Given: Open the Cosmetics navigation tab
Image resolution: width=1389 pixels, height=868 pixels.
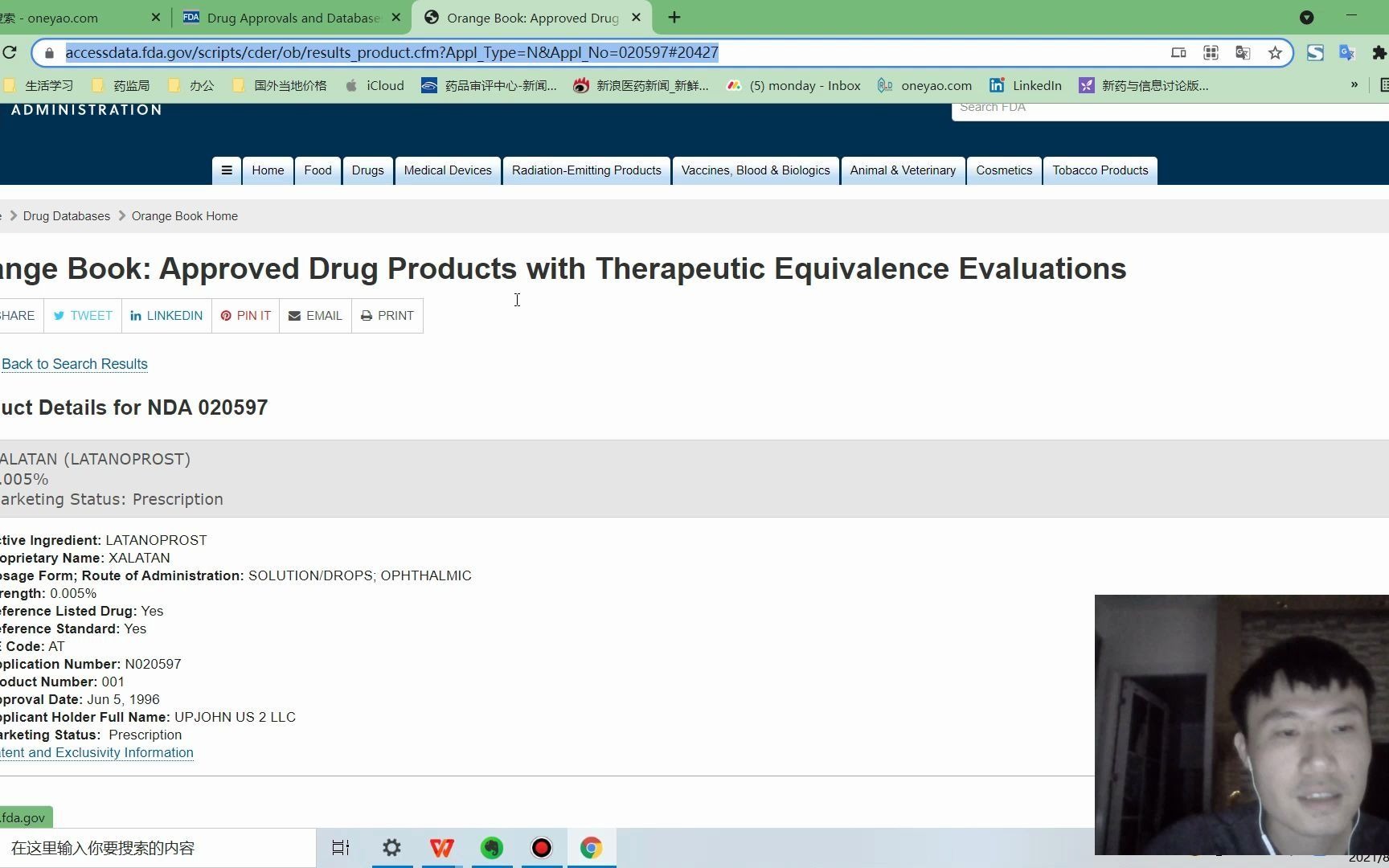Looking at the screenshot, I should 1004,170.
